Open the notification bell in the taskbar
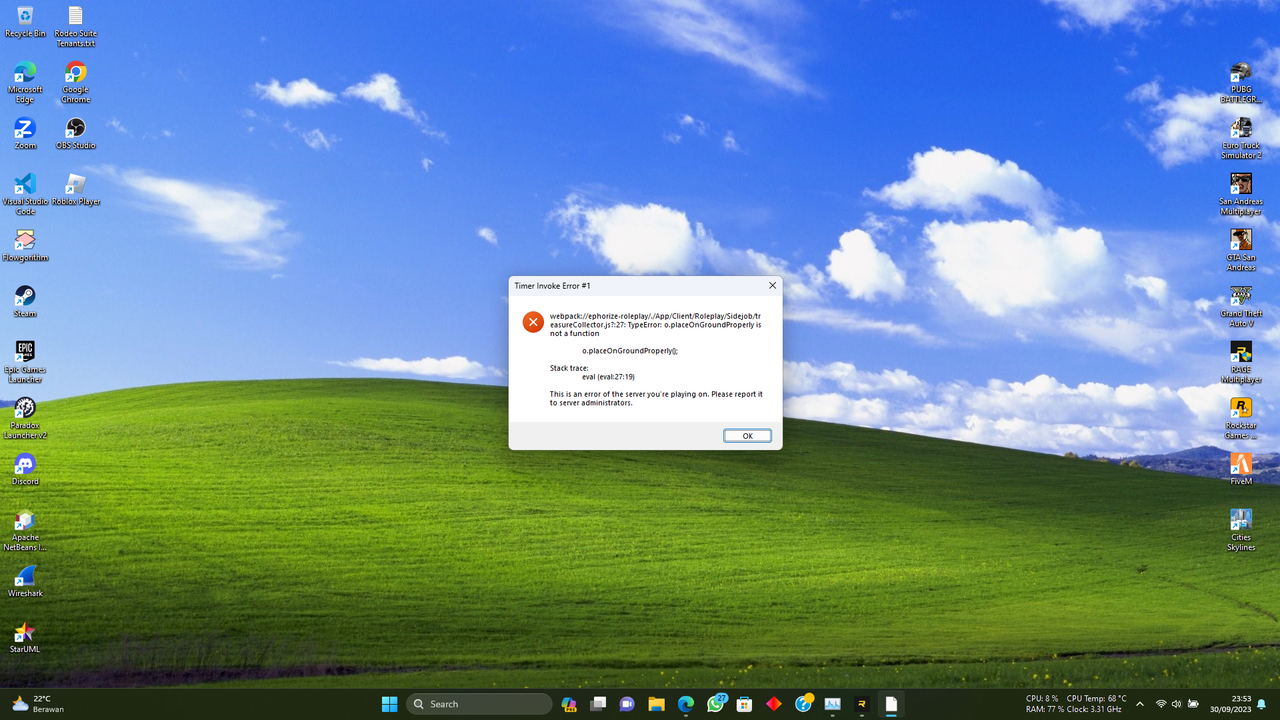This screenshot has height=720, width=1280. pos(1263,704)
